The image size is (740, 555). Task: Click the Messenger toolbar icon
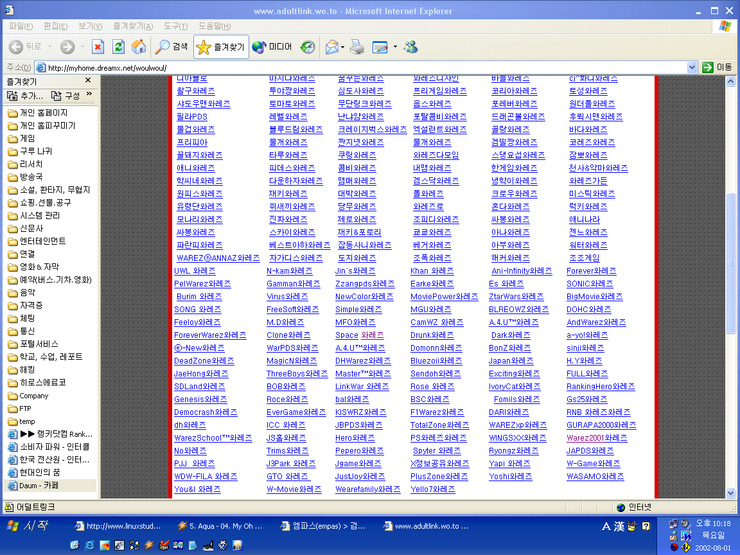[411, 47]
